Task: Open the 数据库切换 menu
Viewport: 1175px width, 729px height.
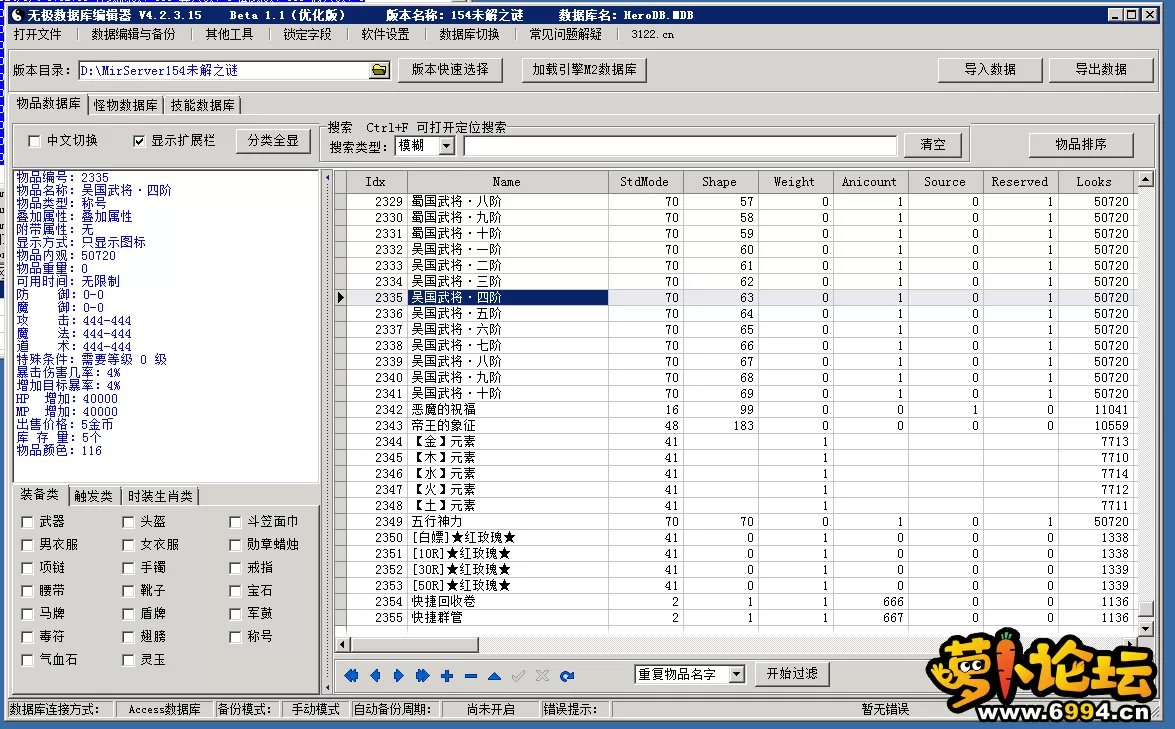Action: pyautogui.click(x=469, y=34)
